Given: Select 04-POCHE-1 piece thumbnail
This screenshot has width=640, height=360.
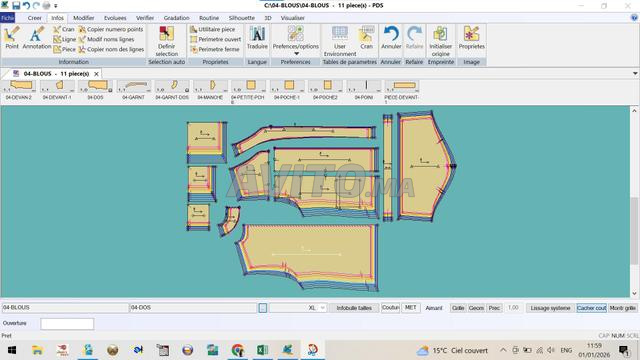Looking at the screenshot, I should coord(287,90).
